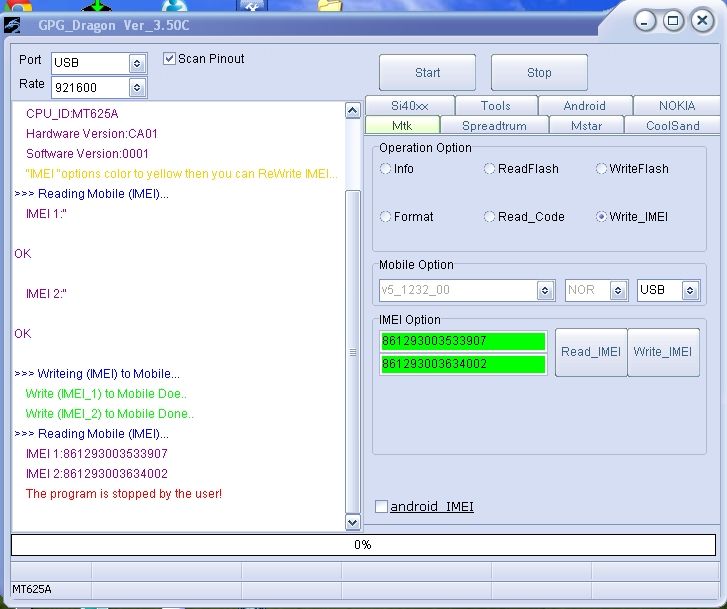Open the USB dropdown in Mobile Option
This screenshot has width=727, height=609.
(x=690, y=290)
